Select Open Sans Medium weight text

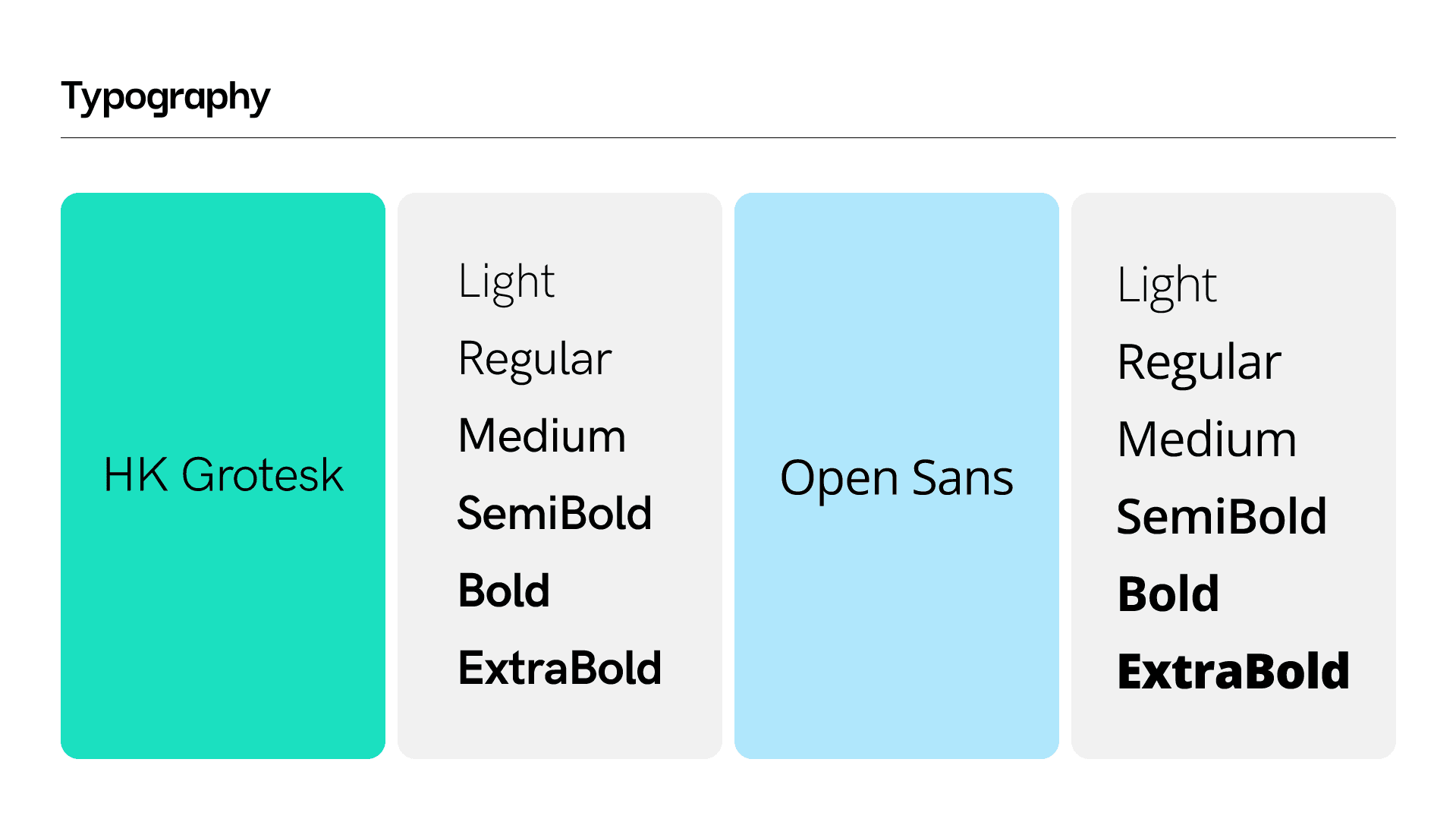(1207, 439)
